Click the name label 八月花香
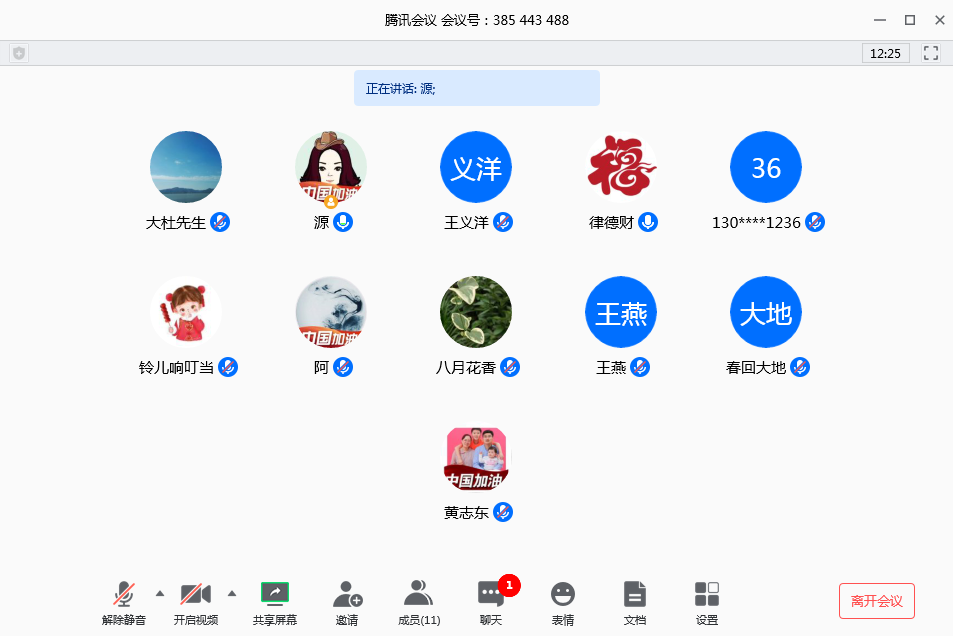The width and height of the screenshot is (953, 636). [466, 367]
